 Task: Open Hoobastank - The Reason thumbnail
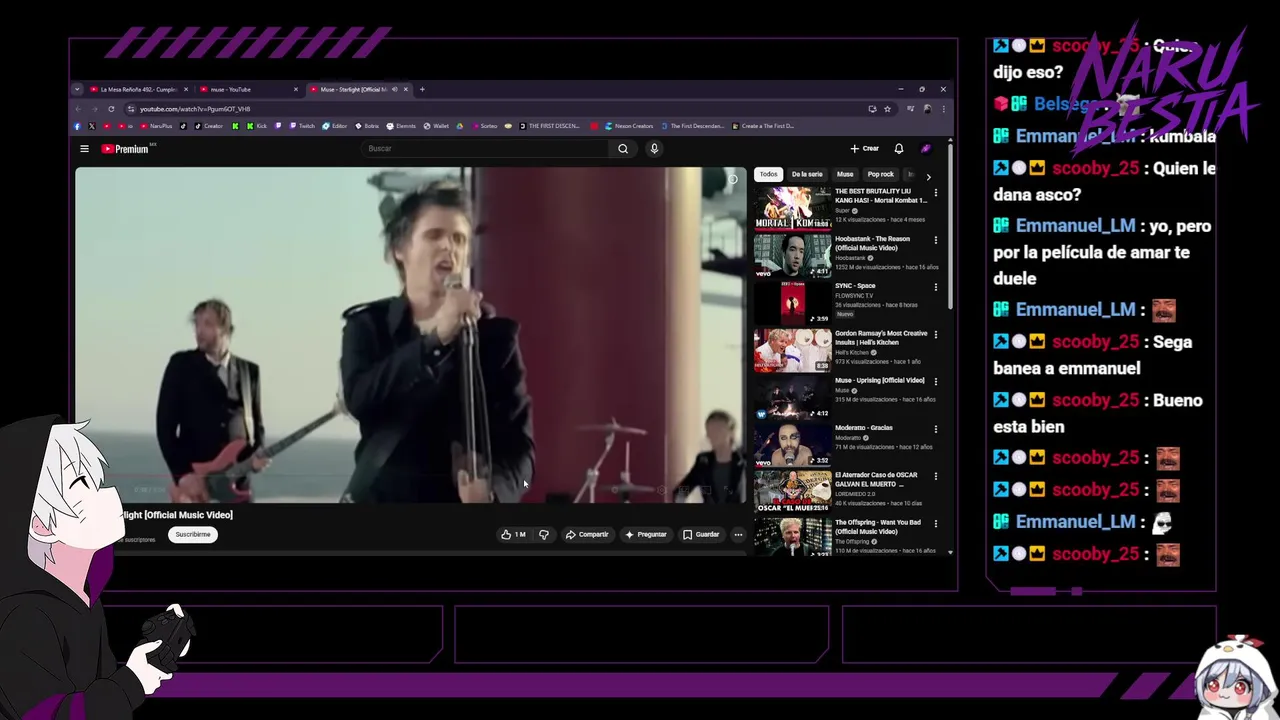click(x=792, y=256)
